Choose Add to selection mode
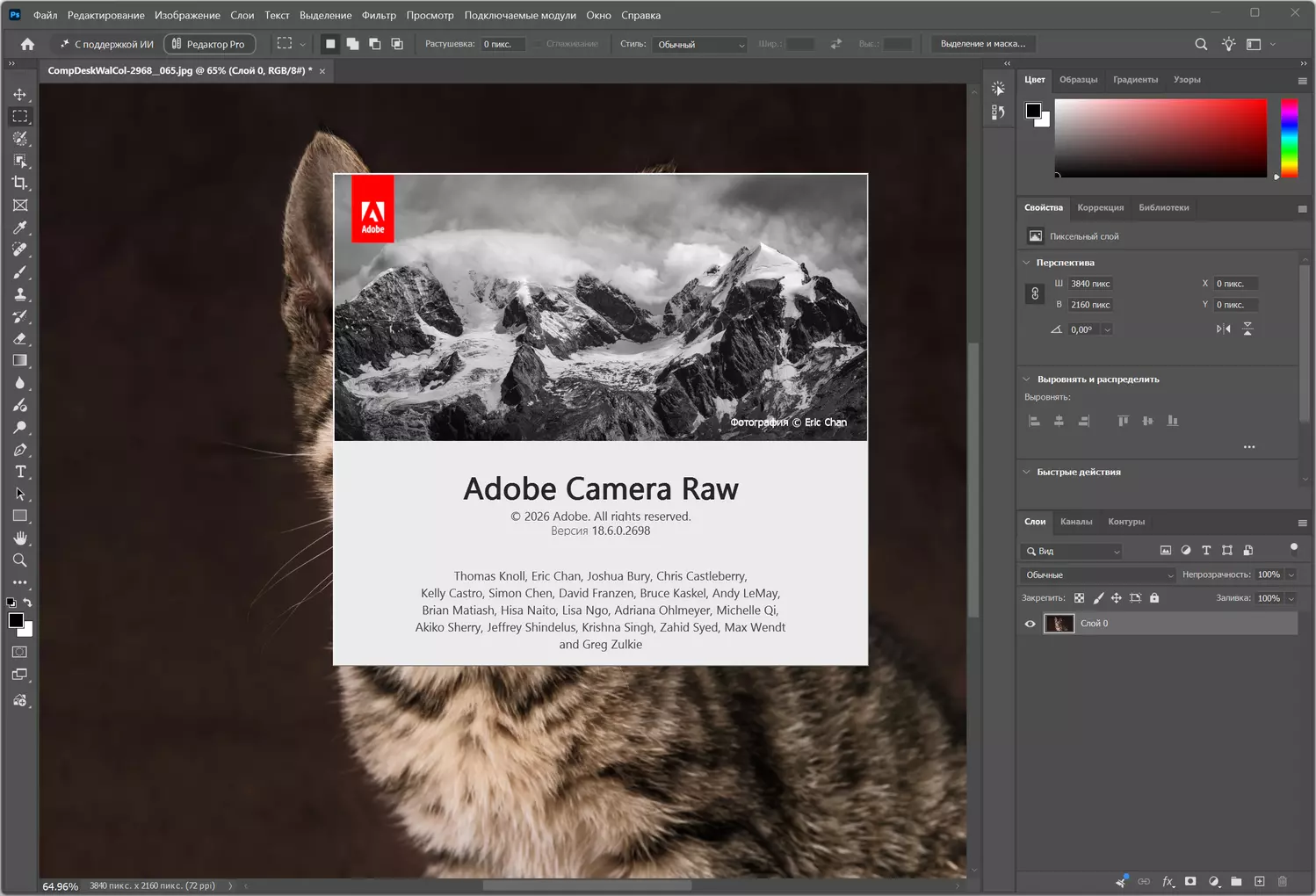Viewport: 1316px width, 896px height. pos(352,44)
